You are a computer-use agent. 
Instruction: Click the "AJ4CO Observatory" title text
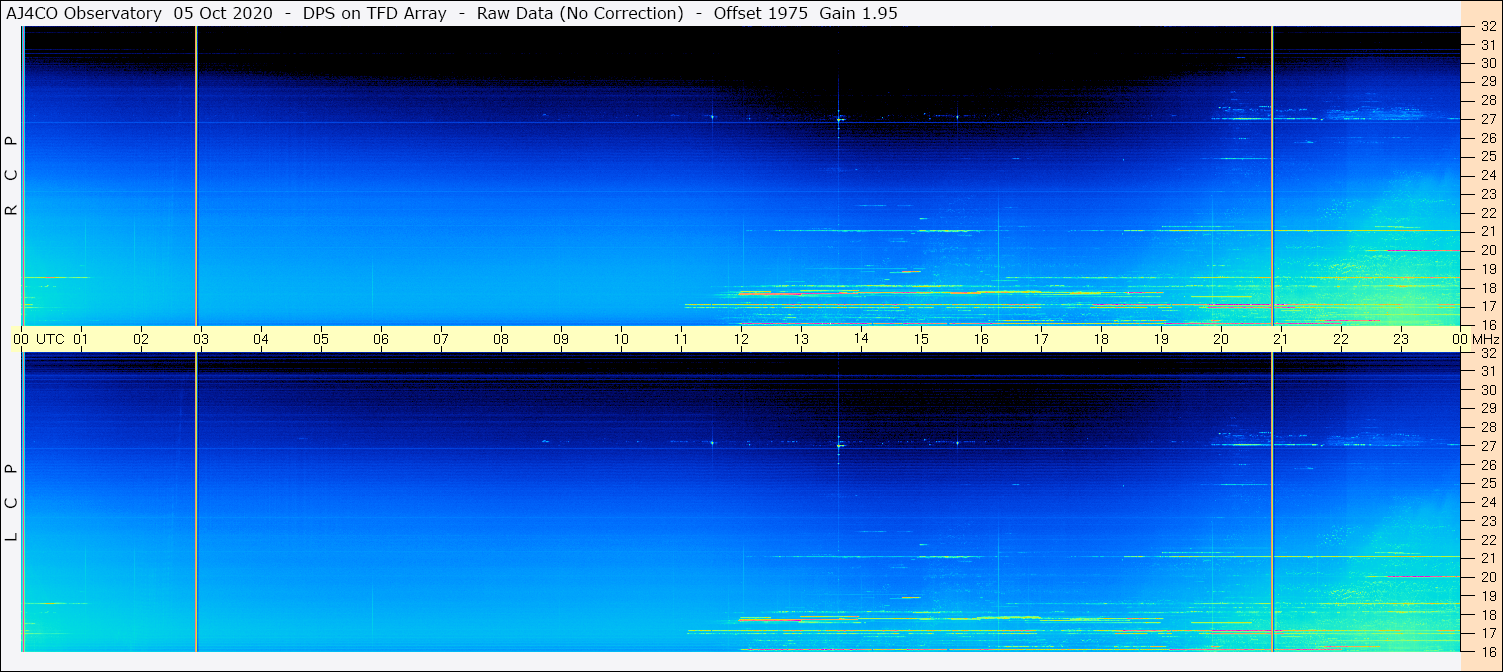83,13
